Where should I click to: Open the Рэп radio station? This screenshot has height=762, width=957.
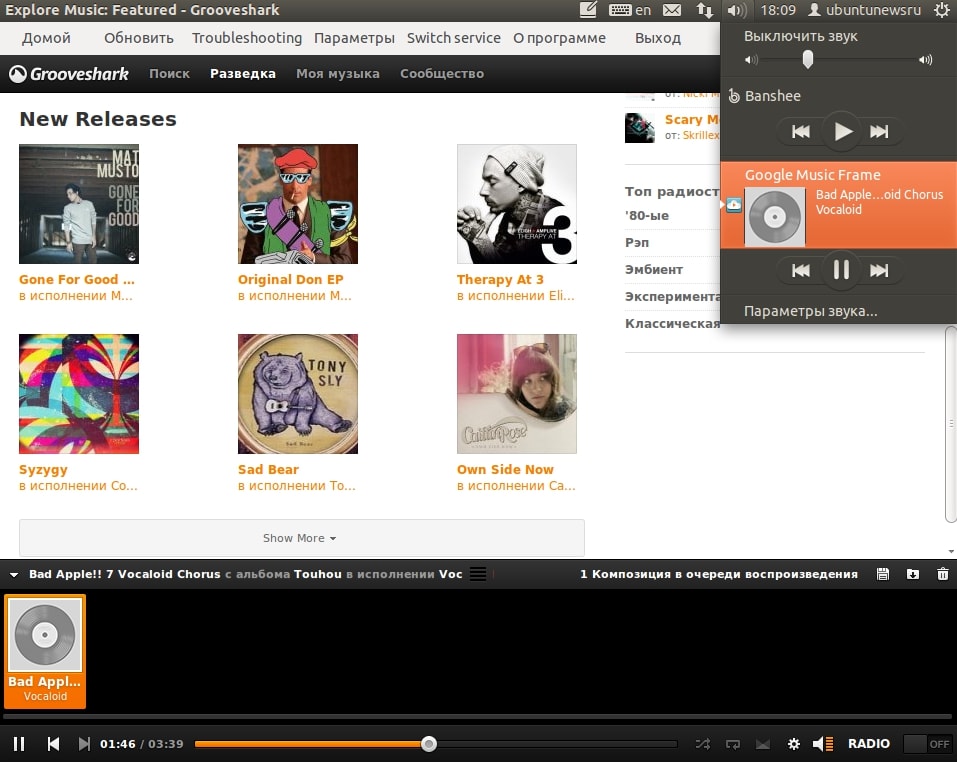pos(637,243)
